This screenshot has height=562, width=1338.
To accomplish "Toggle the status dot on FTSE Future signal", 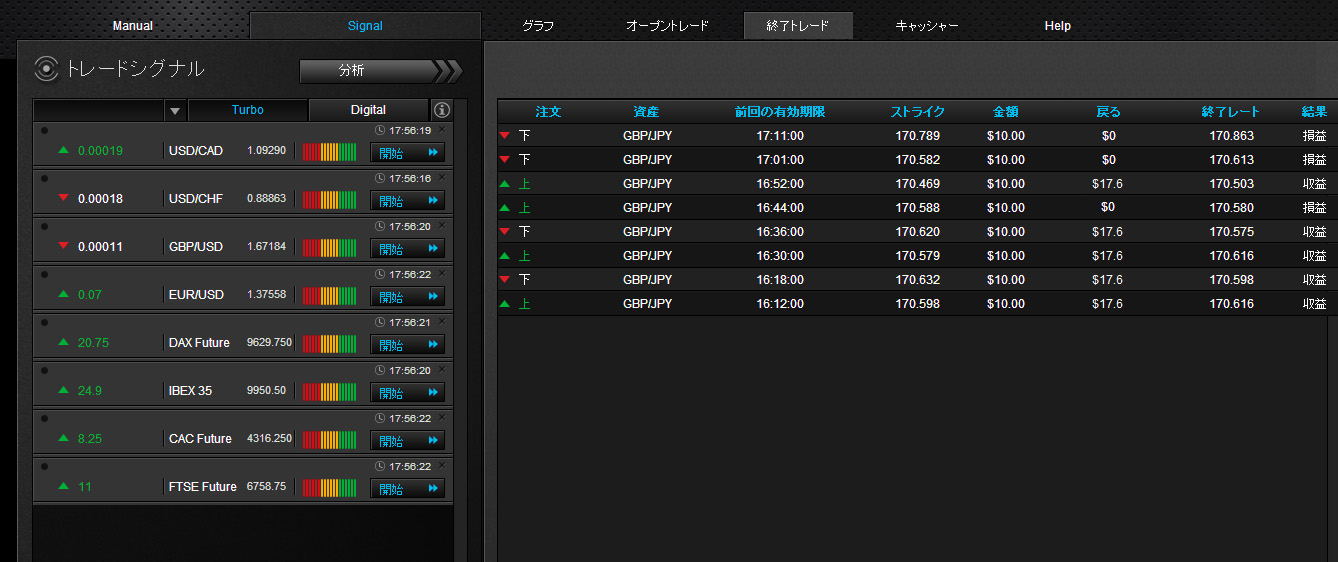I will [x=44, y=466].
